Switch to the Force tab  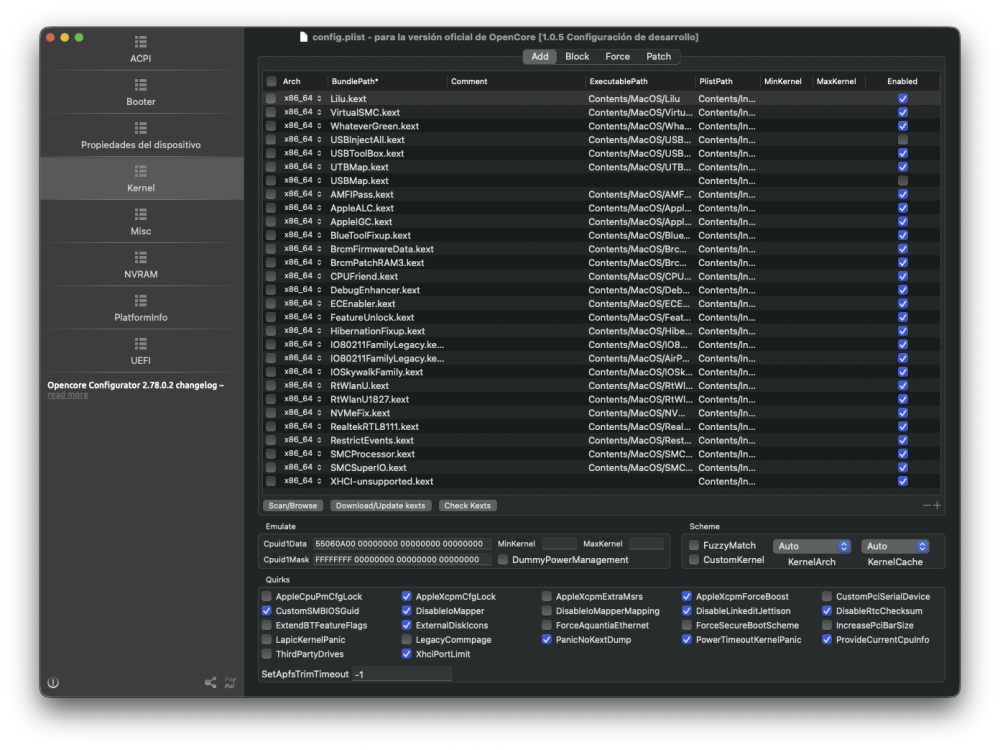pyautogui.click(x=617, y=57)
